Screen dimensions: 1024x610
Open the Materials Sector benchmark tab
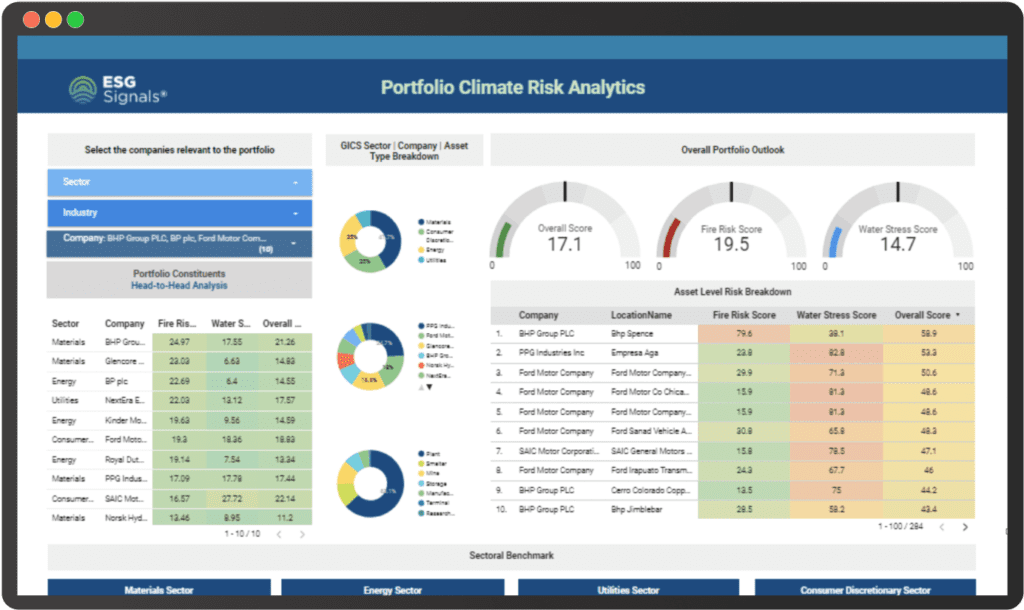(159, 588)
